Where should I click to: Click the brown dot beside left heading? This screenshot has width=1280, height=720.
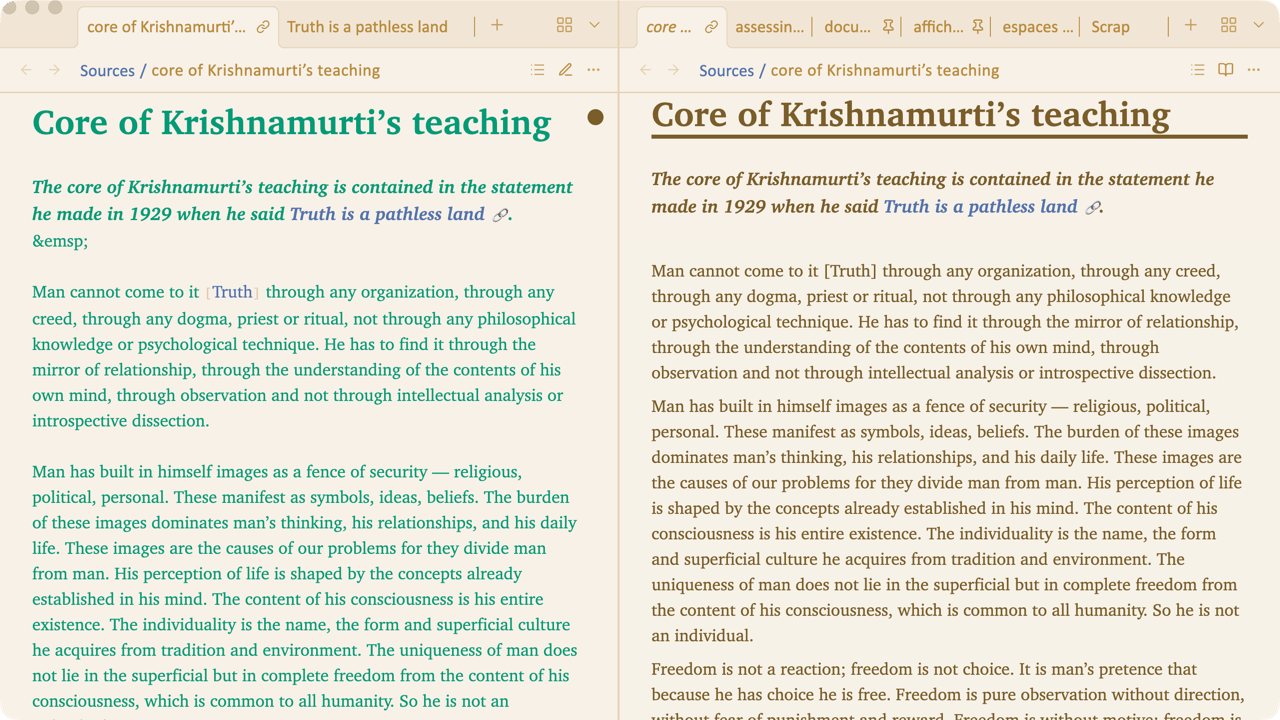(x=596, y=118)
